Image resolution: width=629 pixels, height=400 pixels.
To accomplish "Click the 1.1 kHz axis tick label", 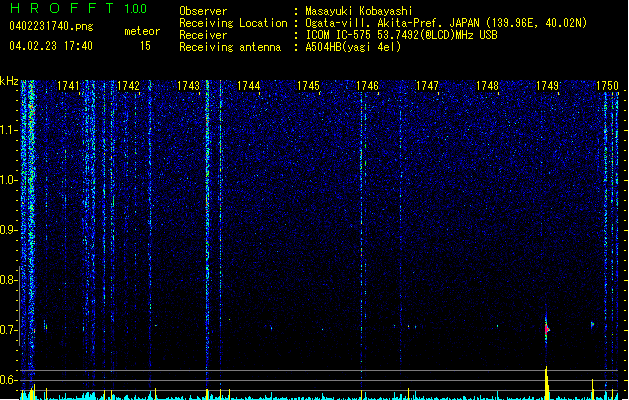I will (x=8, y=130).
